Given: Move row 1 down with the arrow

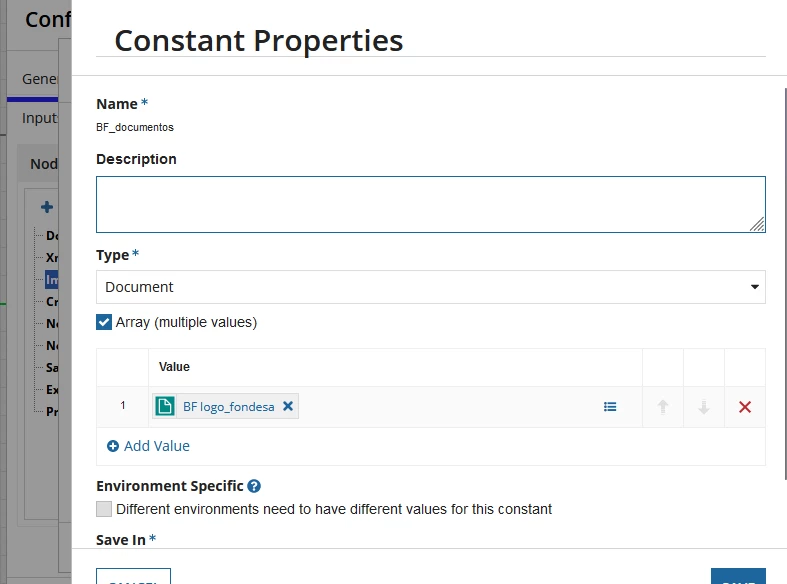Looking at the screenshot, I should [704, 407].
